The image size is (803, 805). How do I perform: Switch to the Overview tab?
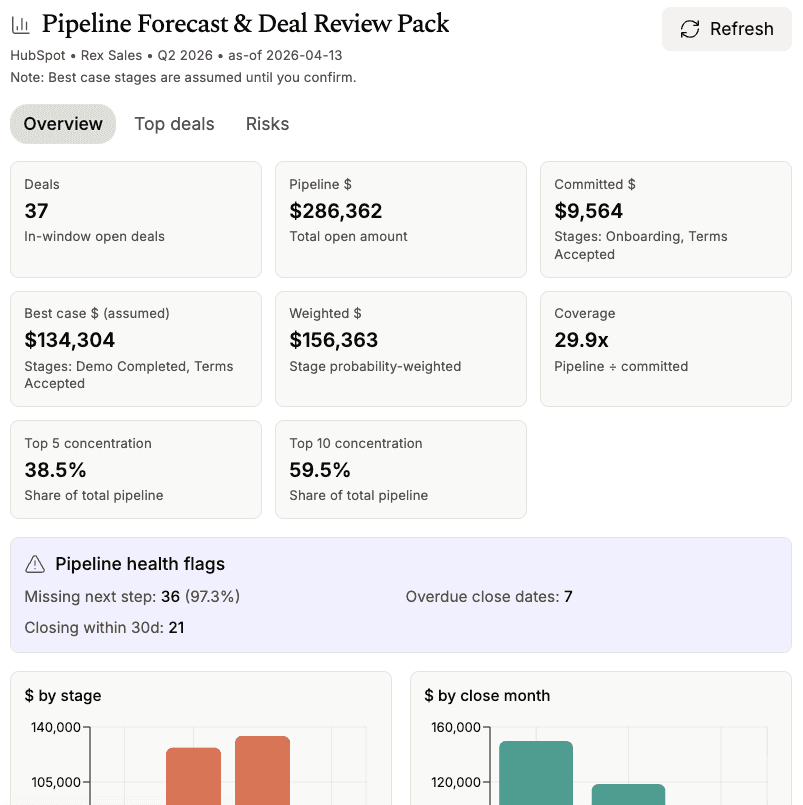point(63,124)
